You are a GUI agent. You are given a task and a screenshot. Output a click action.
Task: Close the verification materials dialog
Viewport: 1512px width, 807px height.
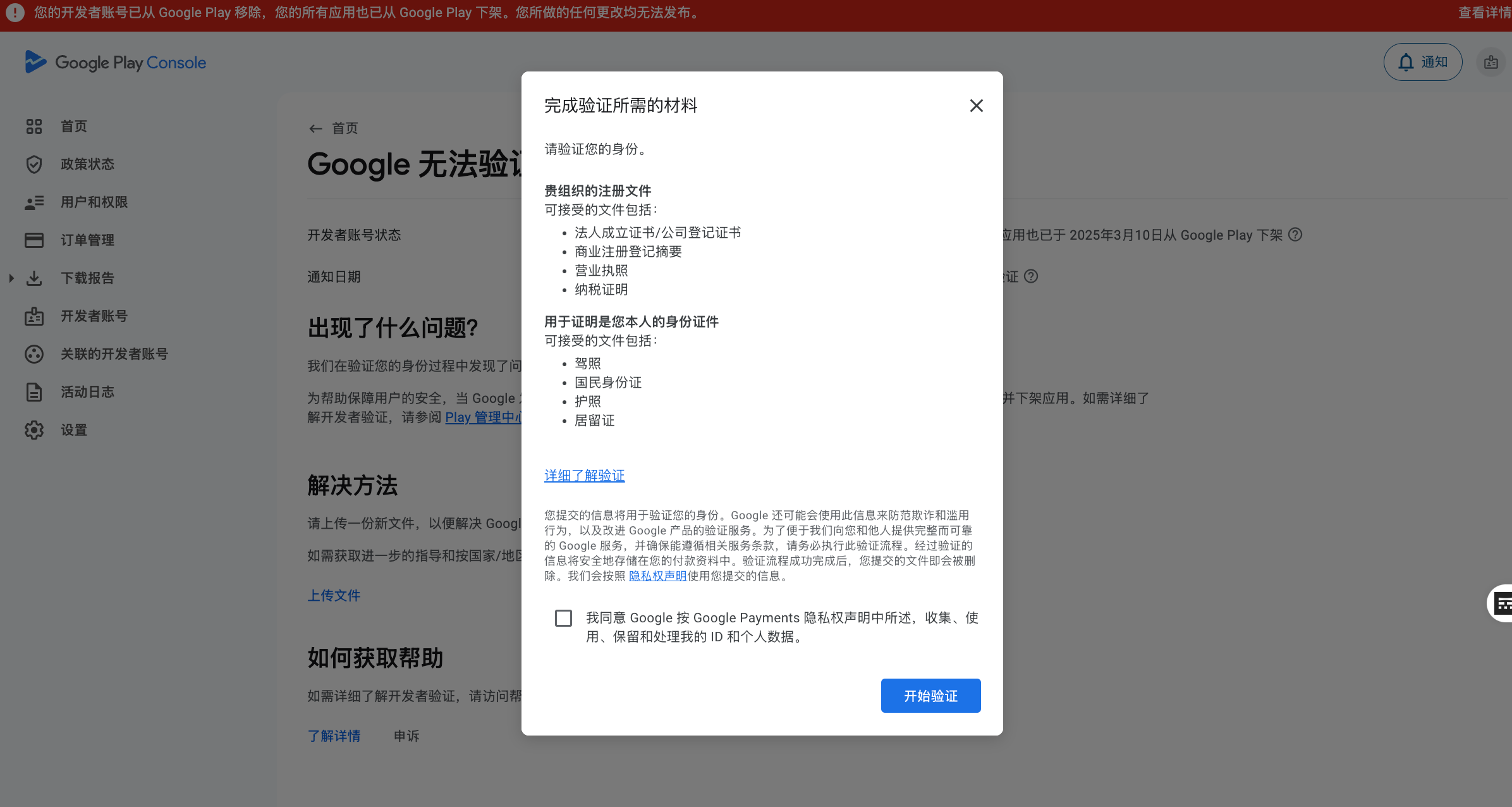click(x=976, y=106)
